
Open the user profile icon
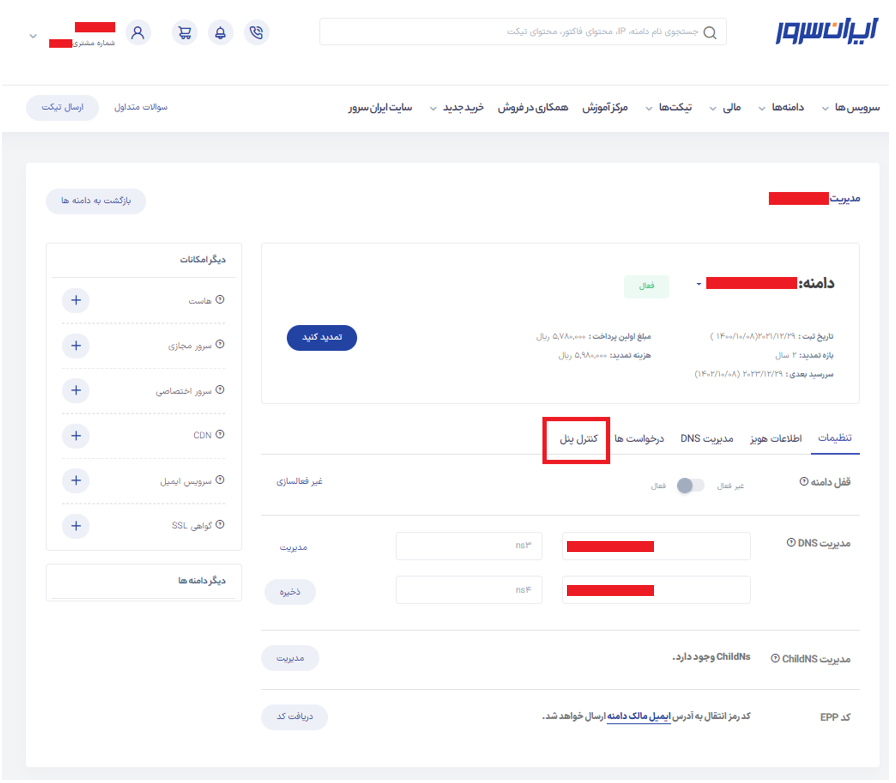pos(138,32)
